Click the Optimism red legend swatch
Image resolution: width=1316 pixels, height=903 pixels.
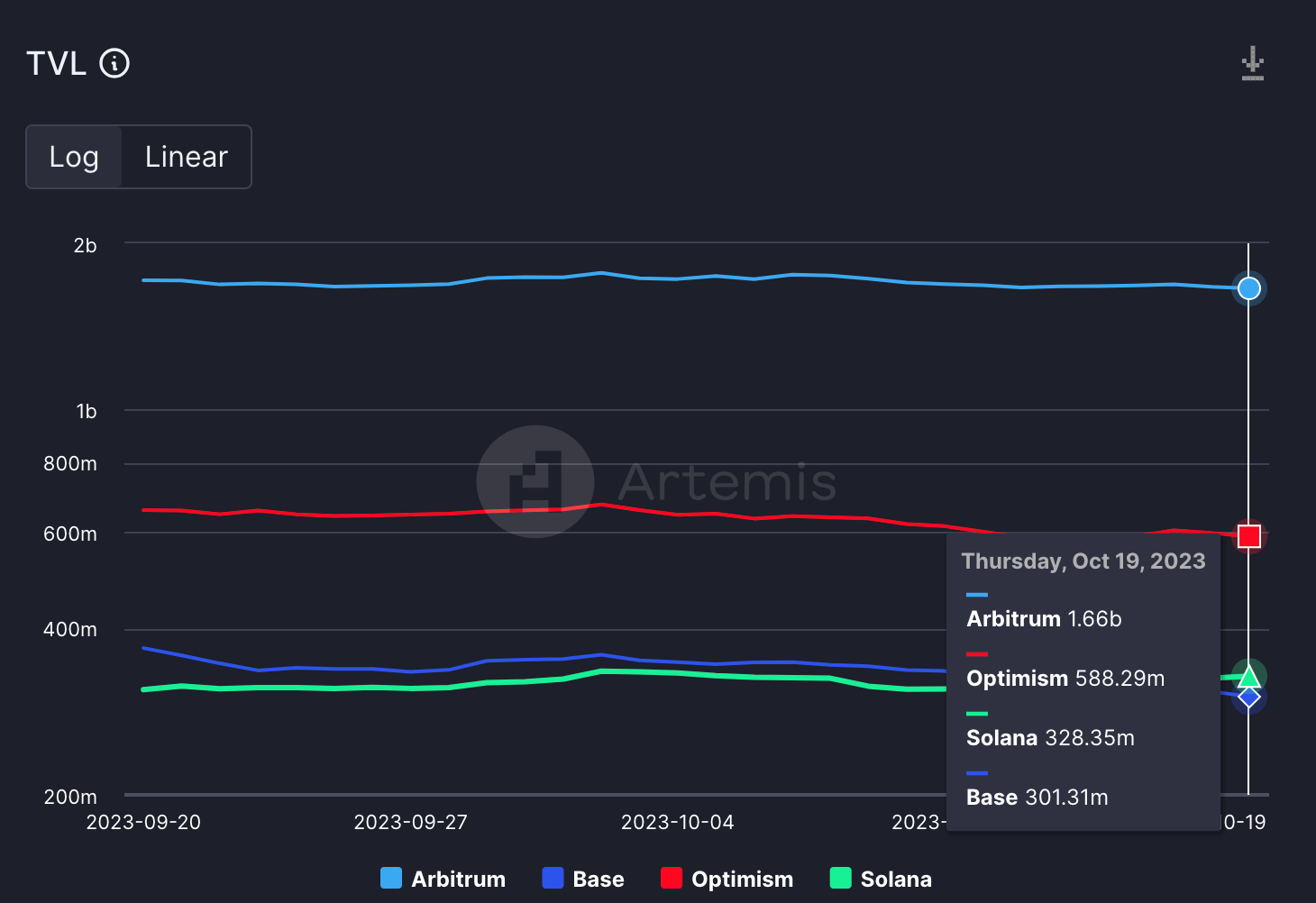672,878
